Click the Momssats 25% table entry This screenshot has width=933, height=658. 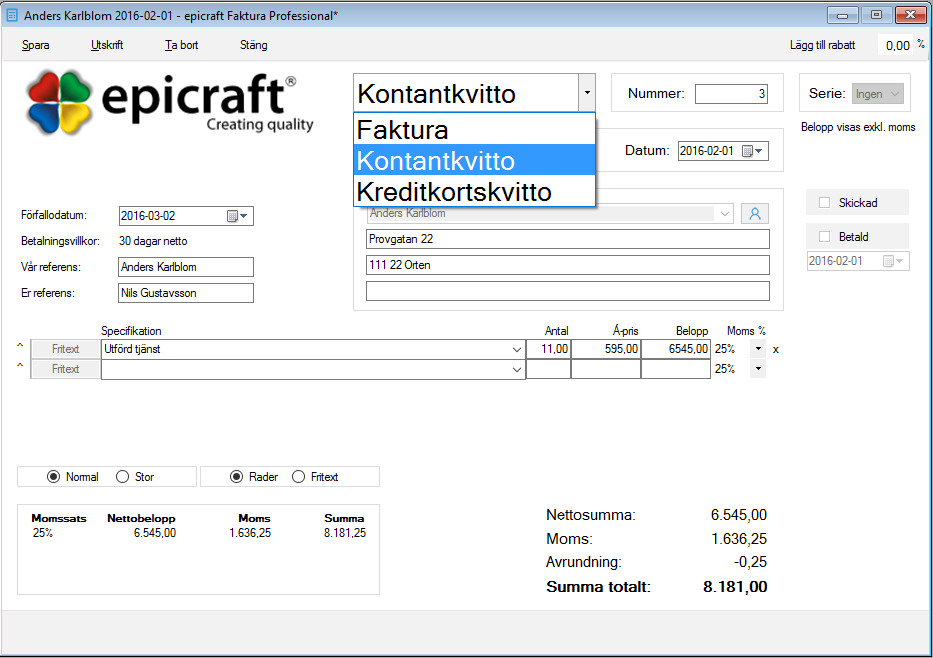pyautogui.click(x=43, y=534)
